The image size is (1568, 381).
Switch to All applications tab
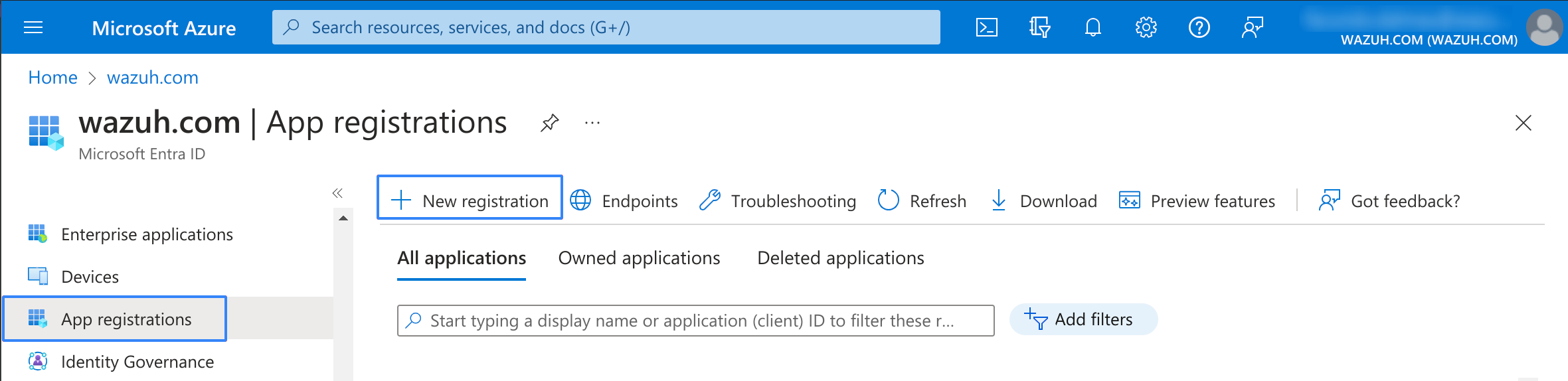462,258
